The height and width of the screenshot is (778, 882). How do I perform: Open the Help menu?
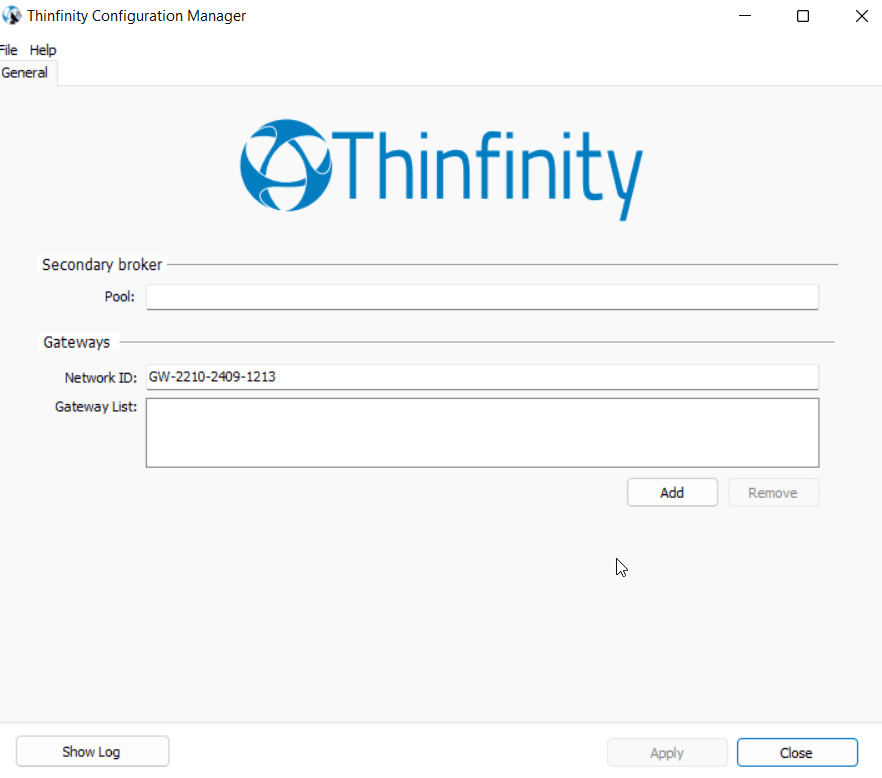(x=43, y=50)
